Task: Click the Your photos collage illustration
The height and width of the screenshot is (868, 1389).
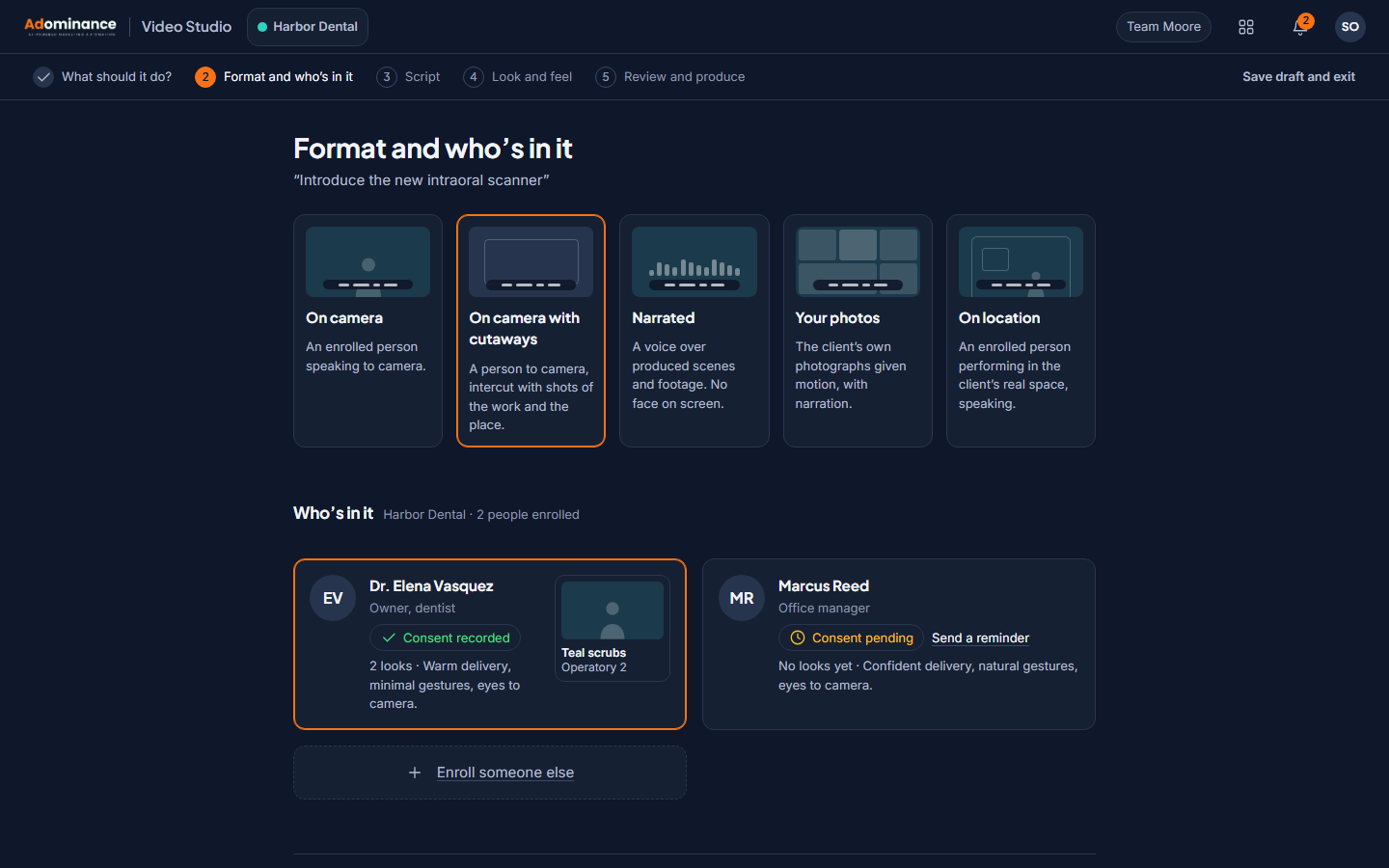Action: click(x=858, y=261)
